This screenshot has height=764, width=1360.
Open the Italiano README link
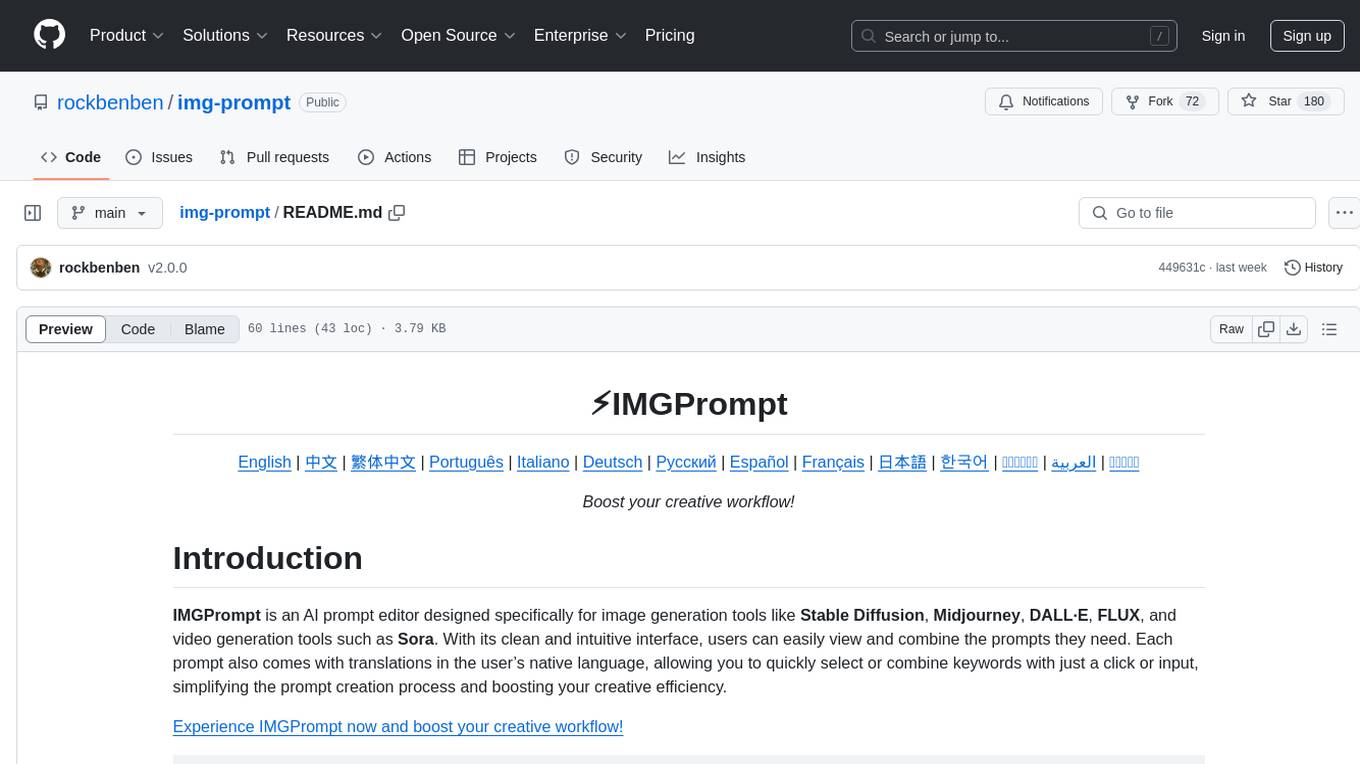point(543,462)
